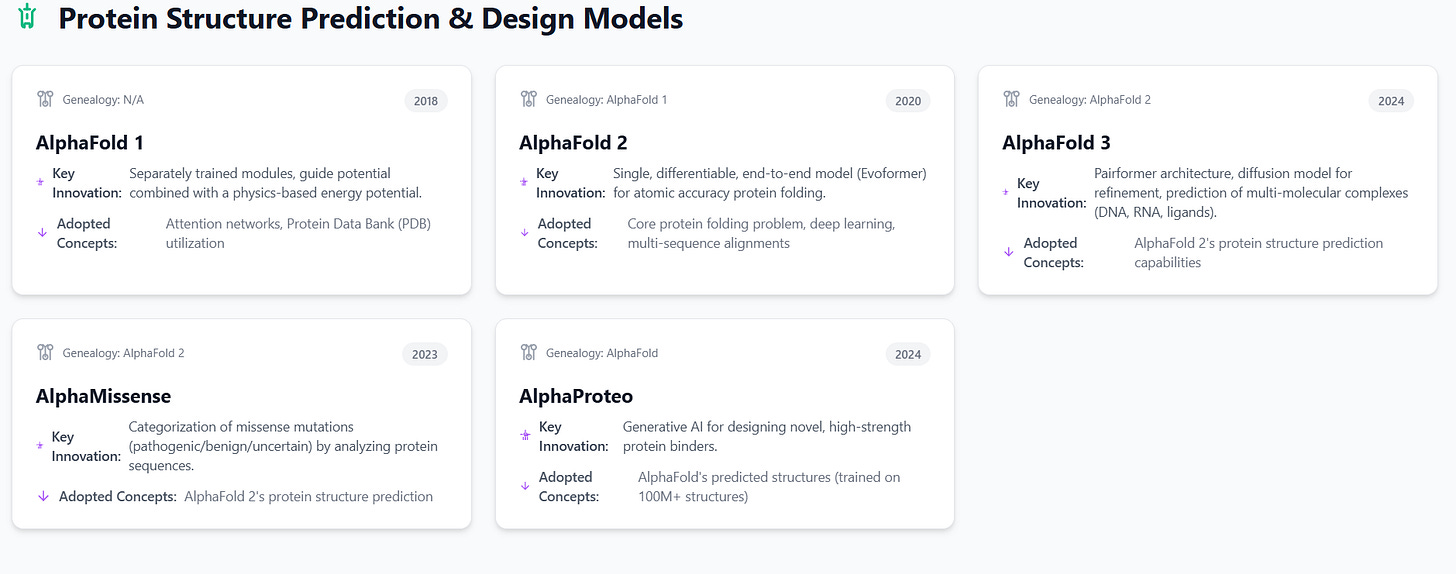
Task: Click Adopted Concepts down arrow in AlphaFold 2
Action: click(525, 233)
